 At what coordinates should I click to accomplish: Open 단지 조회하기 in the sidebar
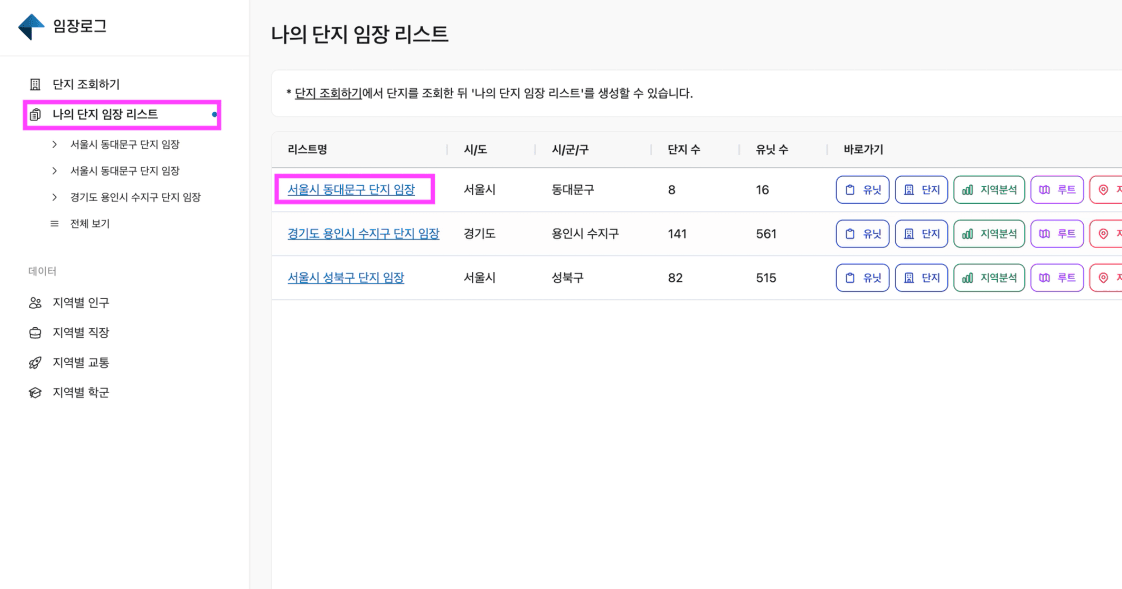(x=86, y=85)
